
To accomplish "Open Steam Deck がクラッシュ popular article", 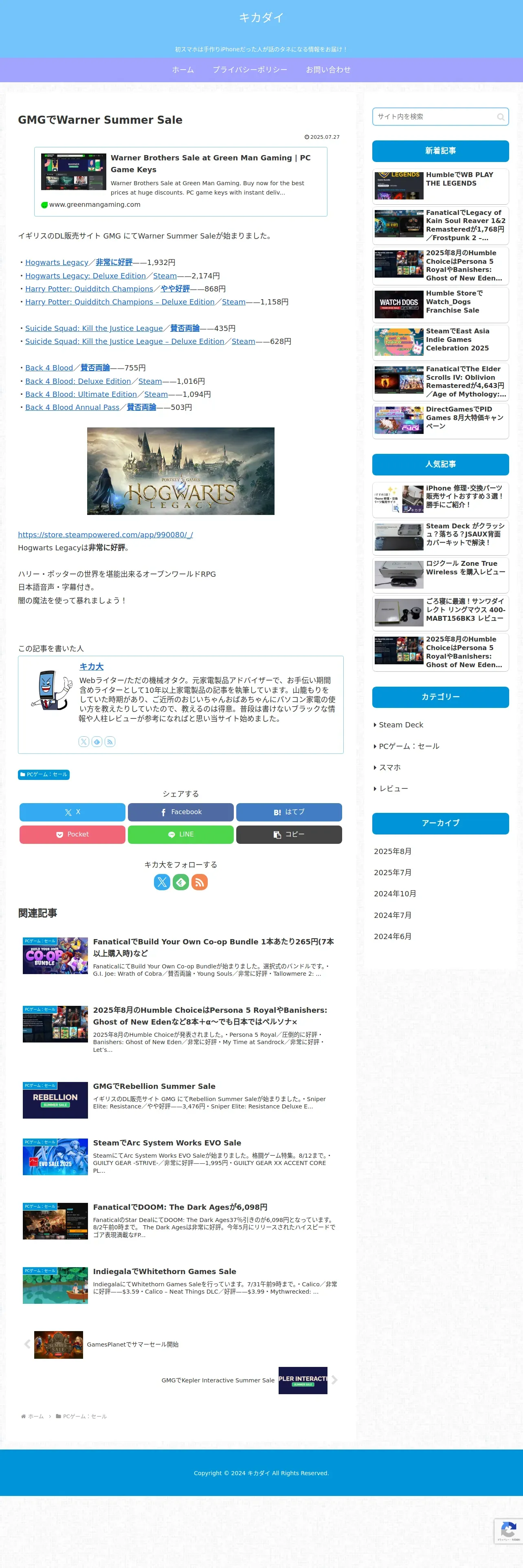I will point(440,537).
